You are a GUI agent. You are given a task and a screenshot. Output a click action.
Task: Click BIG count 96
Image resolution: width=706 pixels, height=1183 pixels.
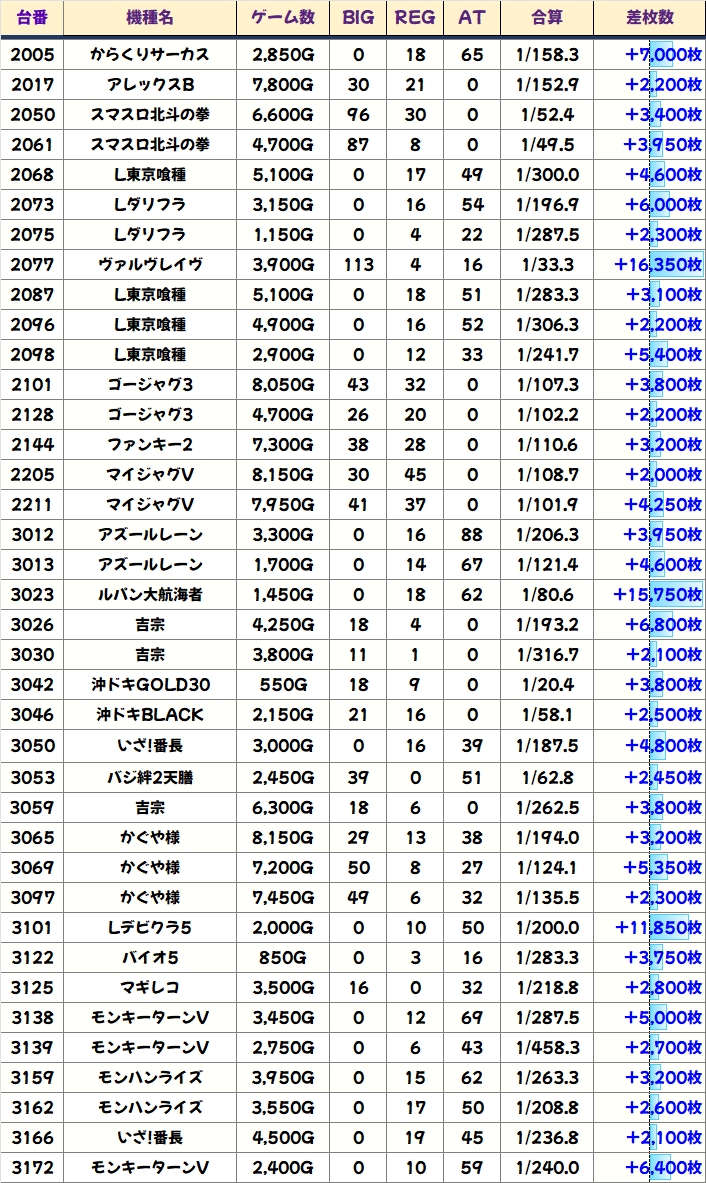click(358, 115)
